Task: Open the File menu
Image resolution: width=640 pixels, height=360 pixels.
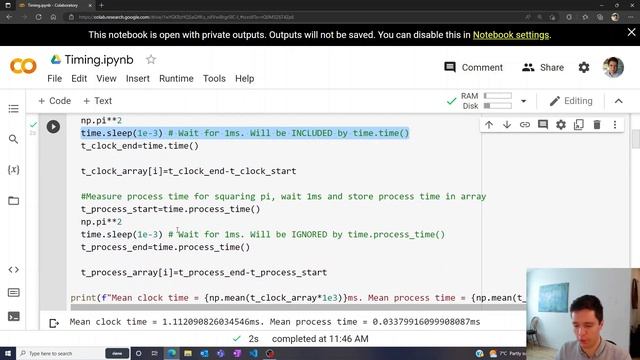Action: tap(55, 78)
